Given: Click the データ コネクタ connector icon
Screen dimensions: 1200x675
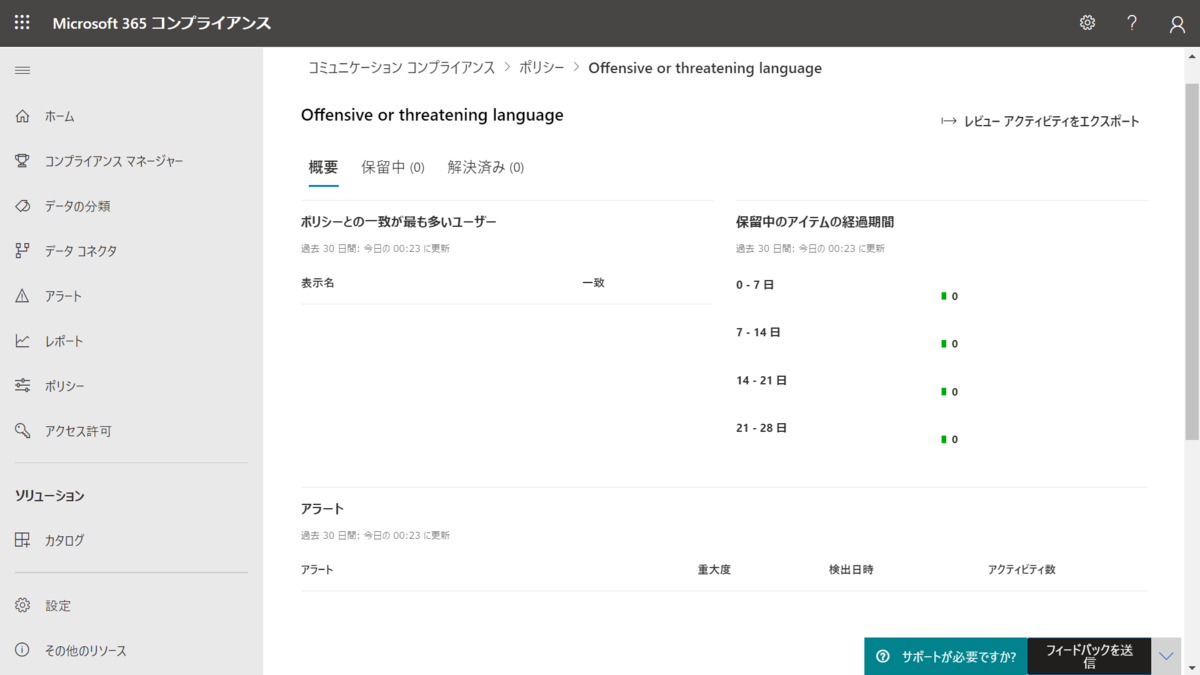Looking at the screenshot, I should point(22,251).
